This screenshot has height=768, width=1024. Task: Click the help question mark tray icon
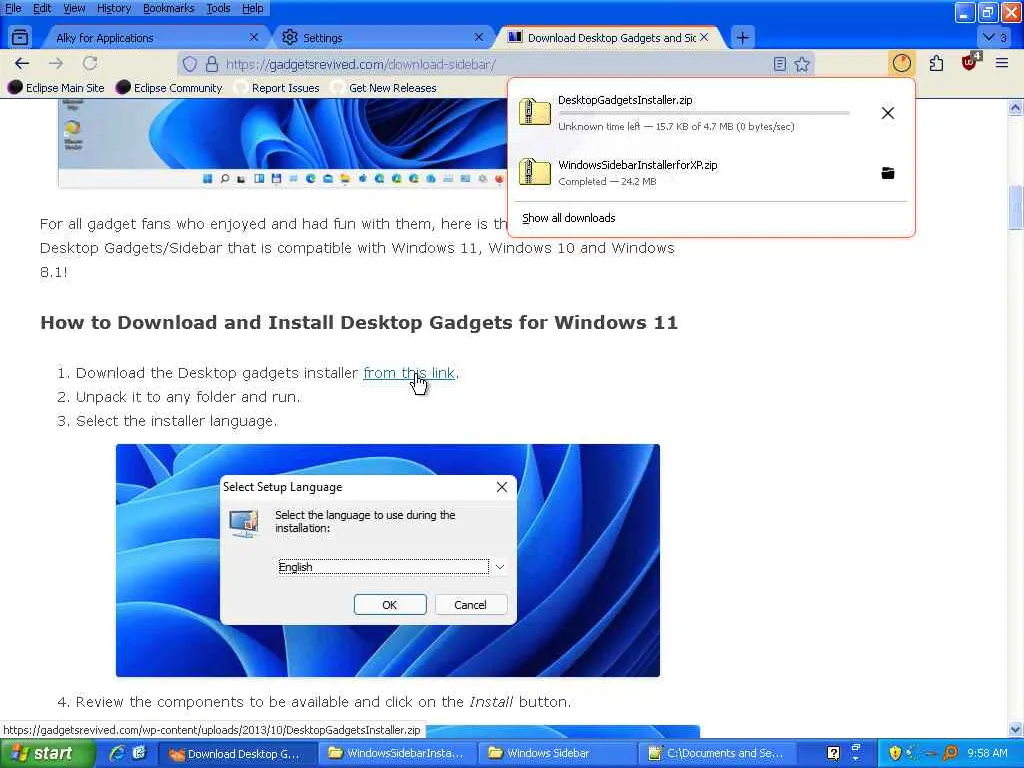tap(833, 753)
